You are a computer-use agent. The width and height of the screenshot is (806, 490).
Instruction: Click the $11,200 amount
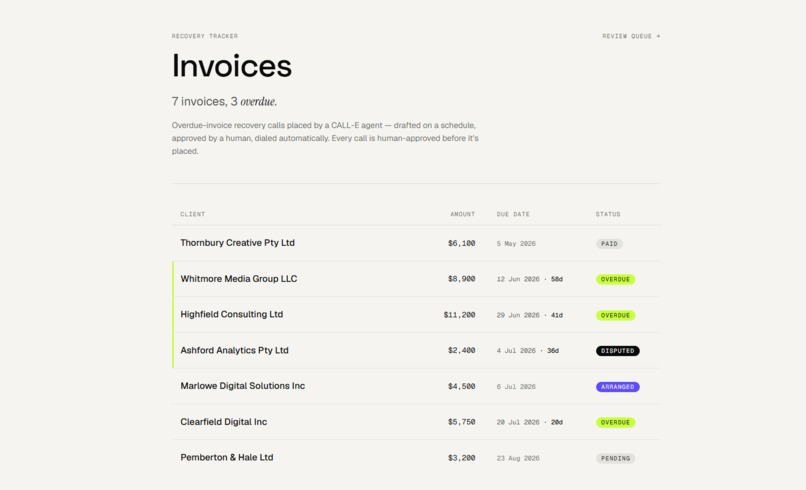tap(460, 315)
